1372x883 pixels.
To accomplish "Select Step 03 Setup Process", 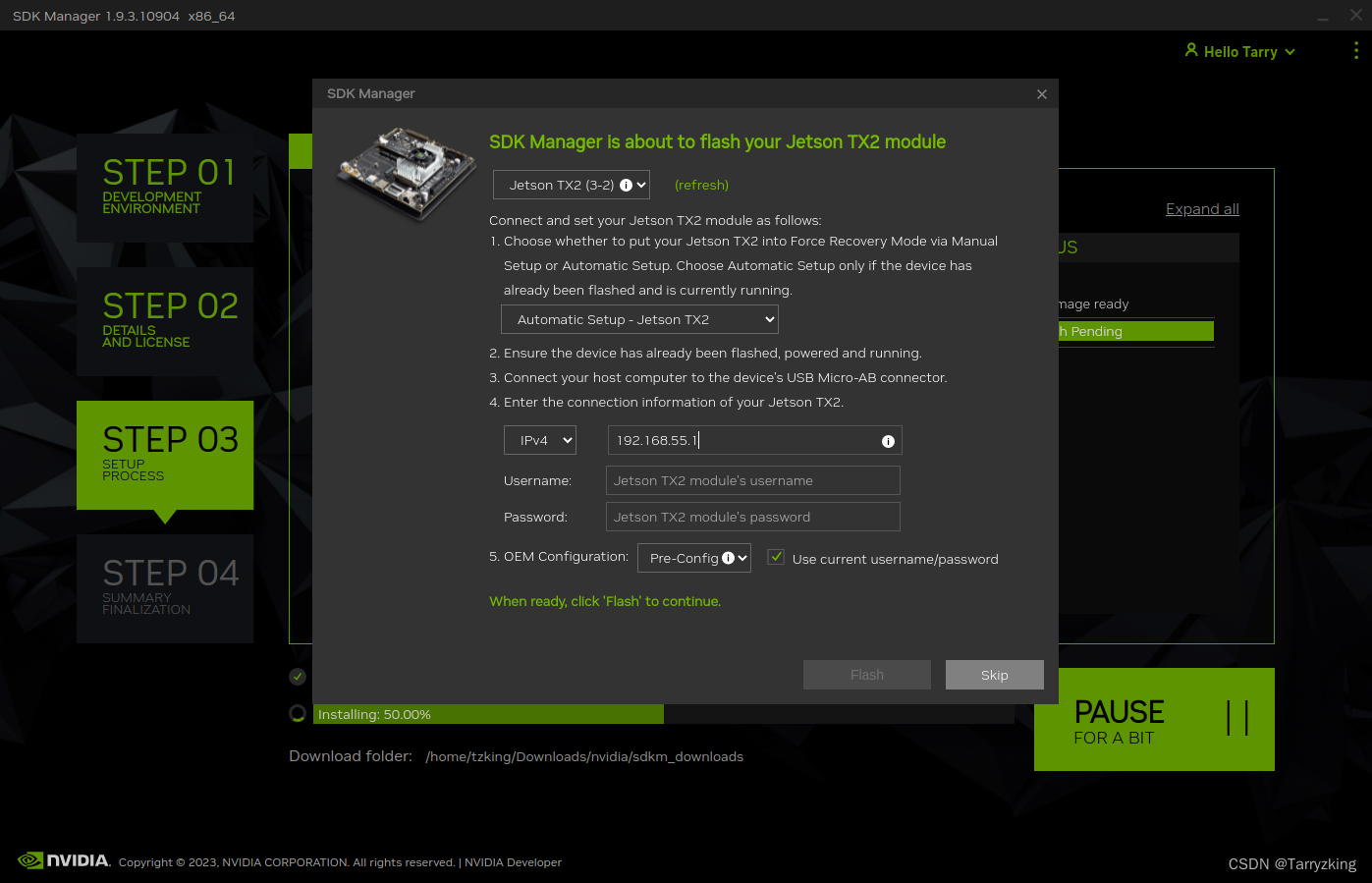I will pos(165,455).
